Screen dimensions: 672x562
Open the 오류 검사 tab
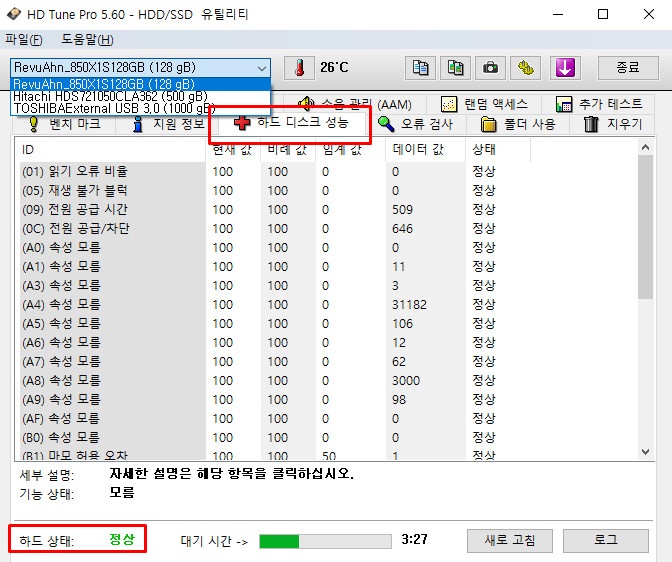[415, 124]
